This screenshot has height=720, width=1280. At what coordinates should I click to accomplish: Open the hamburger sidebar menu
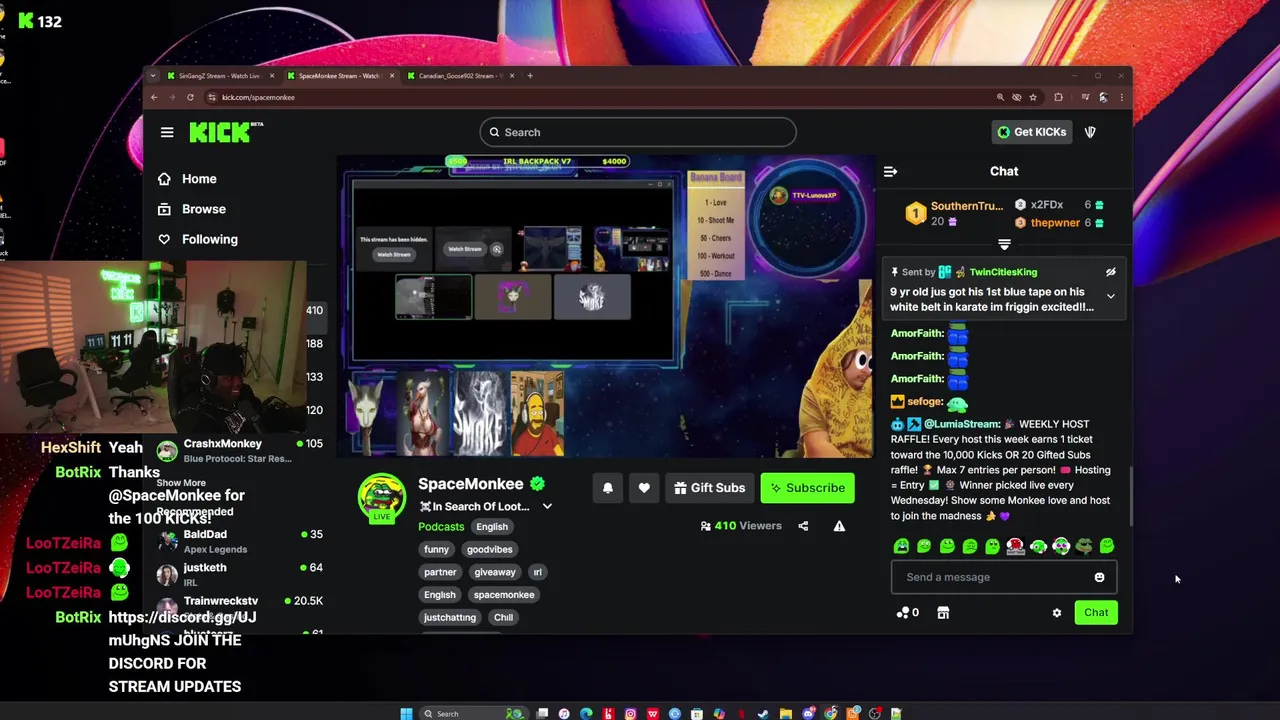(167, 132)
